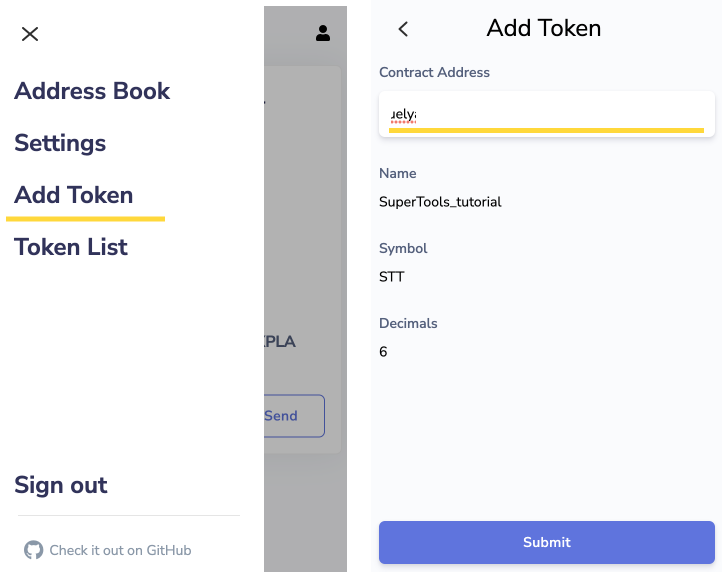Click the decimals value 6
This screenshot has height=572, width=722.
383,352
